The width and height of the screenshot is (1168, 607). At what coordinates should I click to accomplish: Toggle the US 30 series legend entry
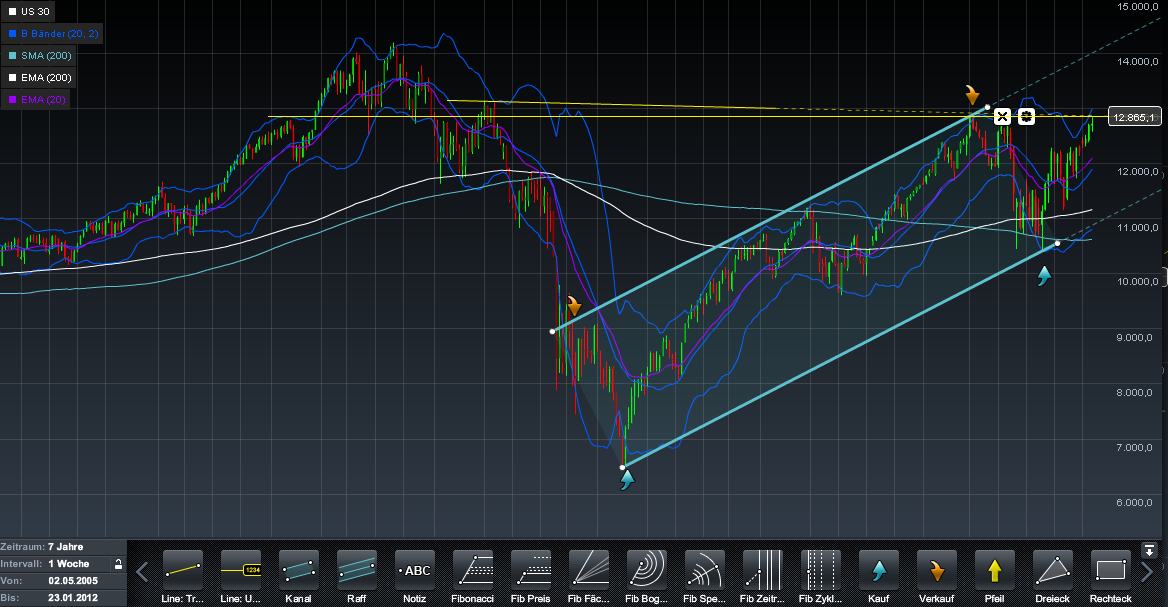tap(28, 11)
